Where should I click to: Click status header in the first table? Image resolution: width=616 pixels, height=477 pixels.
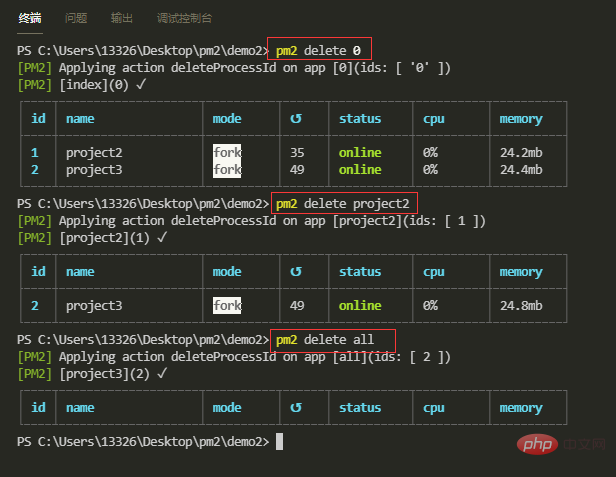coord(360,119)
